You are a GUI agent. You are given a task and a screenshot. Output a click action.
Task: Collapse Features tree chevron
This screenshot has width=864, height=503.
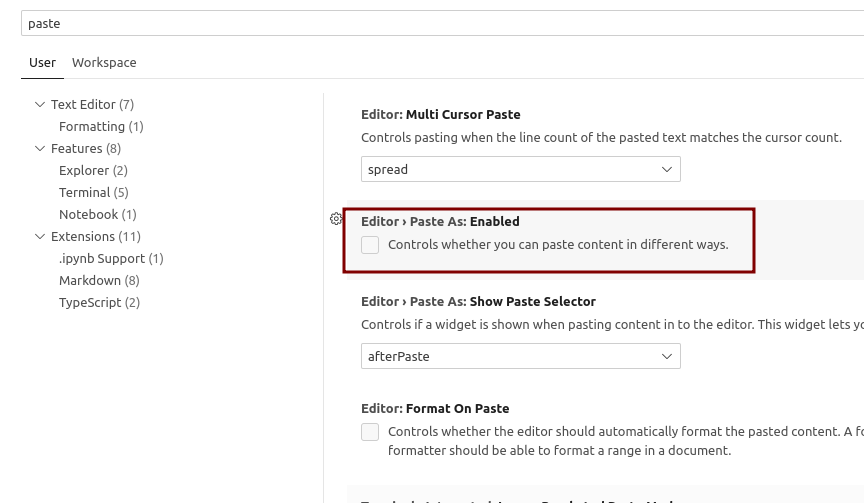click(40, 149)
